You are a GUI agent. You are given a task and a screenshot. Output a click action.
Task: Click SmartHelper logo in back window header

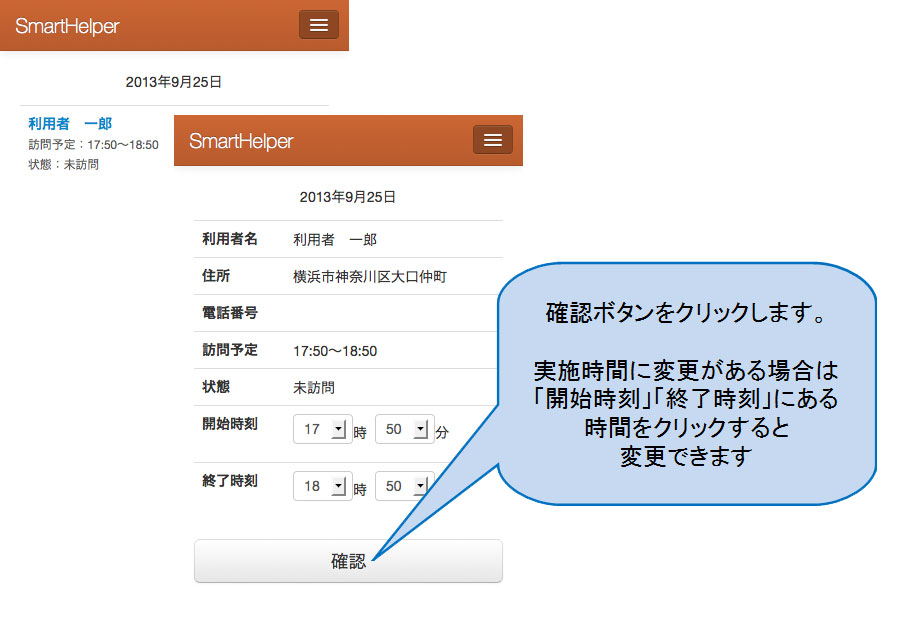click(x=67, y=26)
